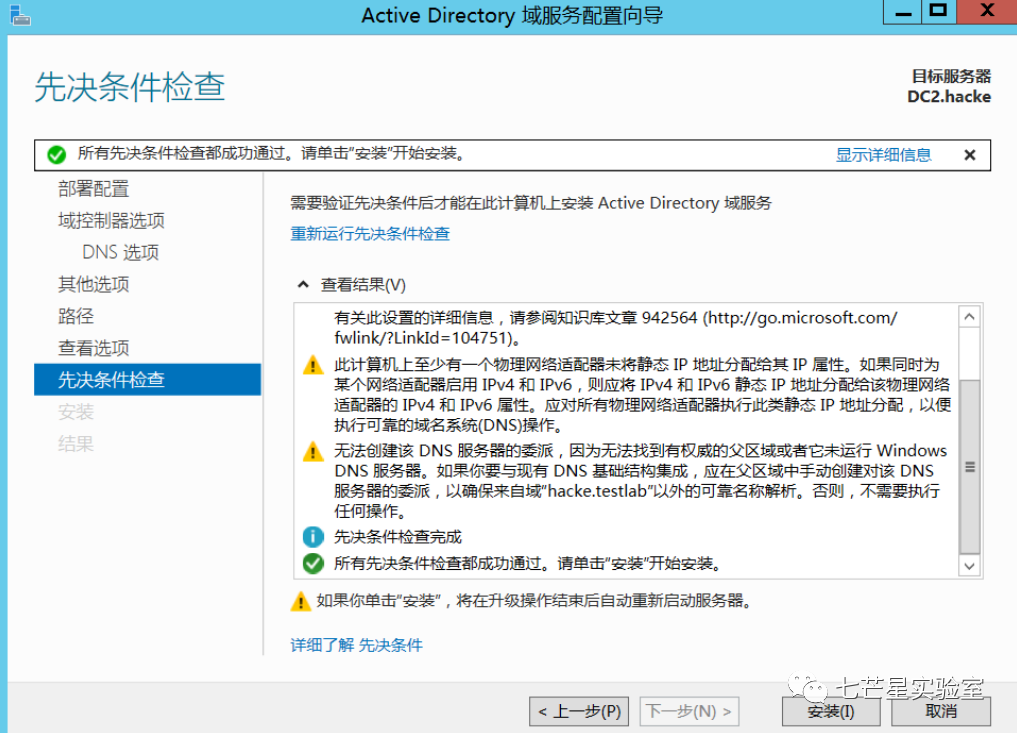1017x733 pixels.
Task: Click the 先决条件检查 page heading
Action: click(x=130, y=87)
